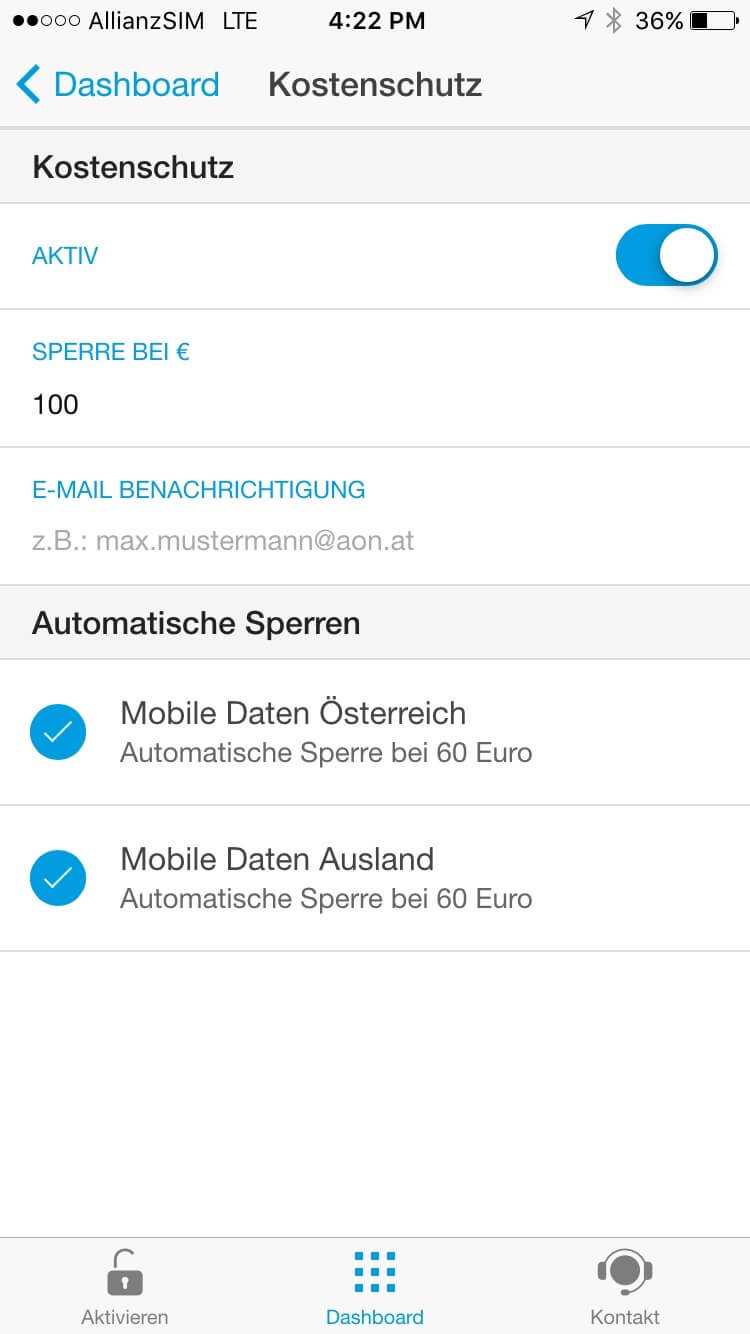
Task: Open the Kontakt headset icon
Action: point(625,1272)
